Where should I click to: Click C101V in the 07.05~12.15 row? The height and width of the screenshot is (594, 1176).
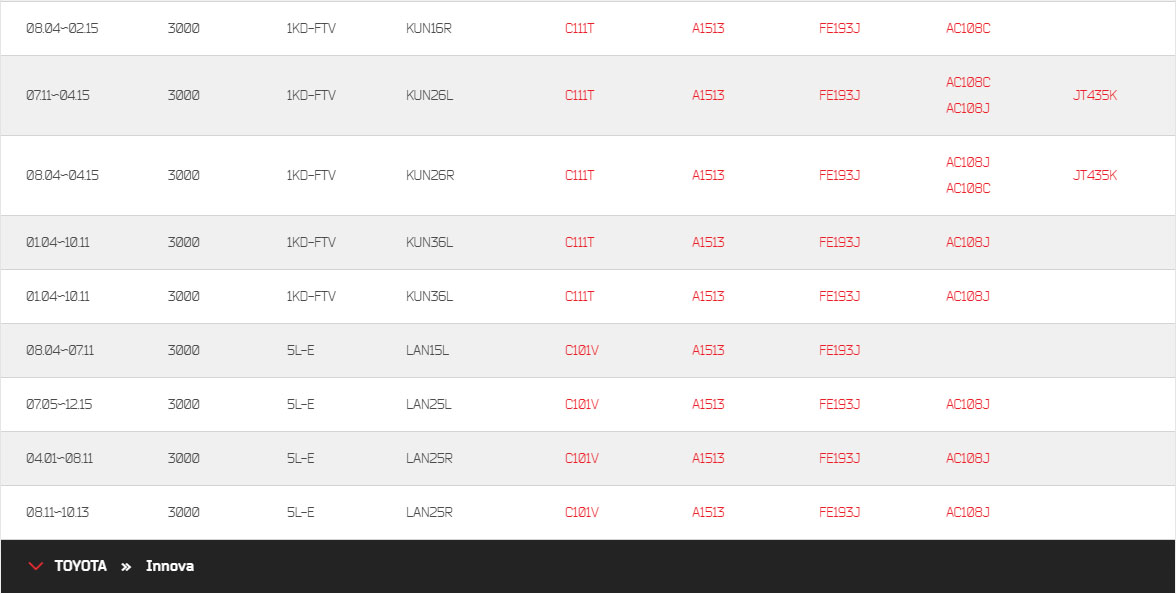pos(582,404)
